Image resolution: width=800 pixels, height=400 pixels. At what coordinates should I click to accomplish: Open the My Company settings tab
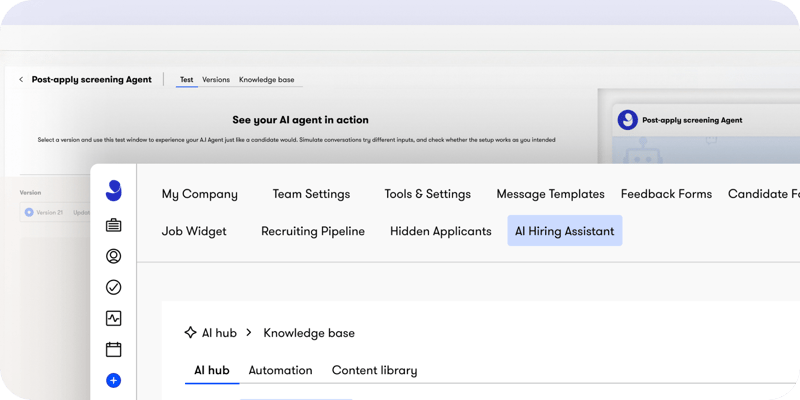coord(199,194)
